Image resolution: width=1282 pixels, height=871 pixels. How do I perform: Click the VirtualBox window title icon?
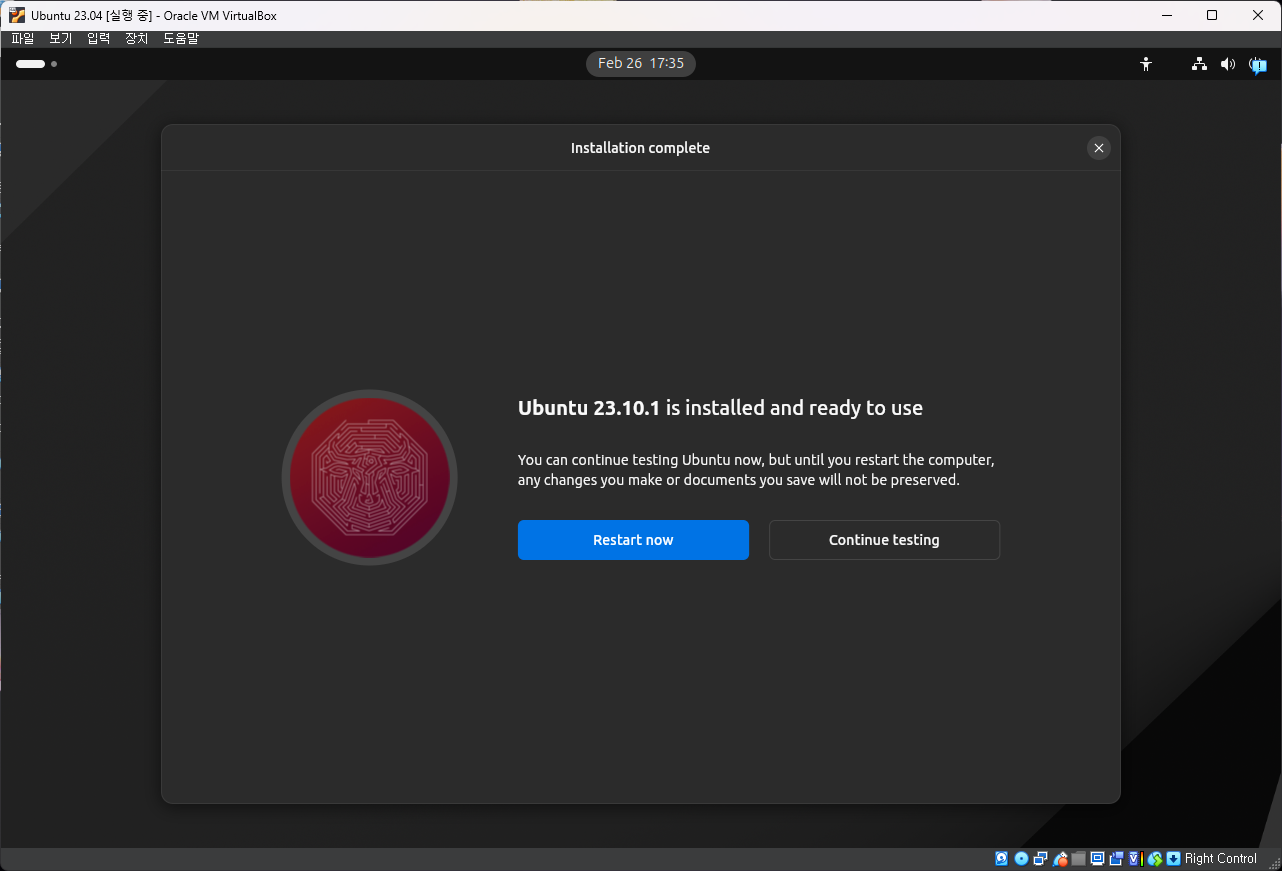[17, 15]
